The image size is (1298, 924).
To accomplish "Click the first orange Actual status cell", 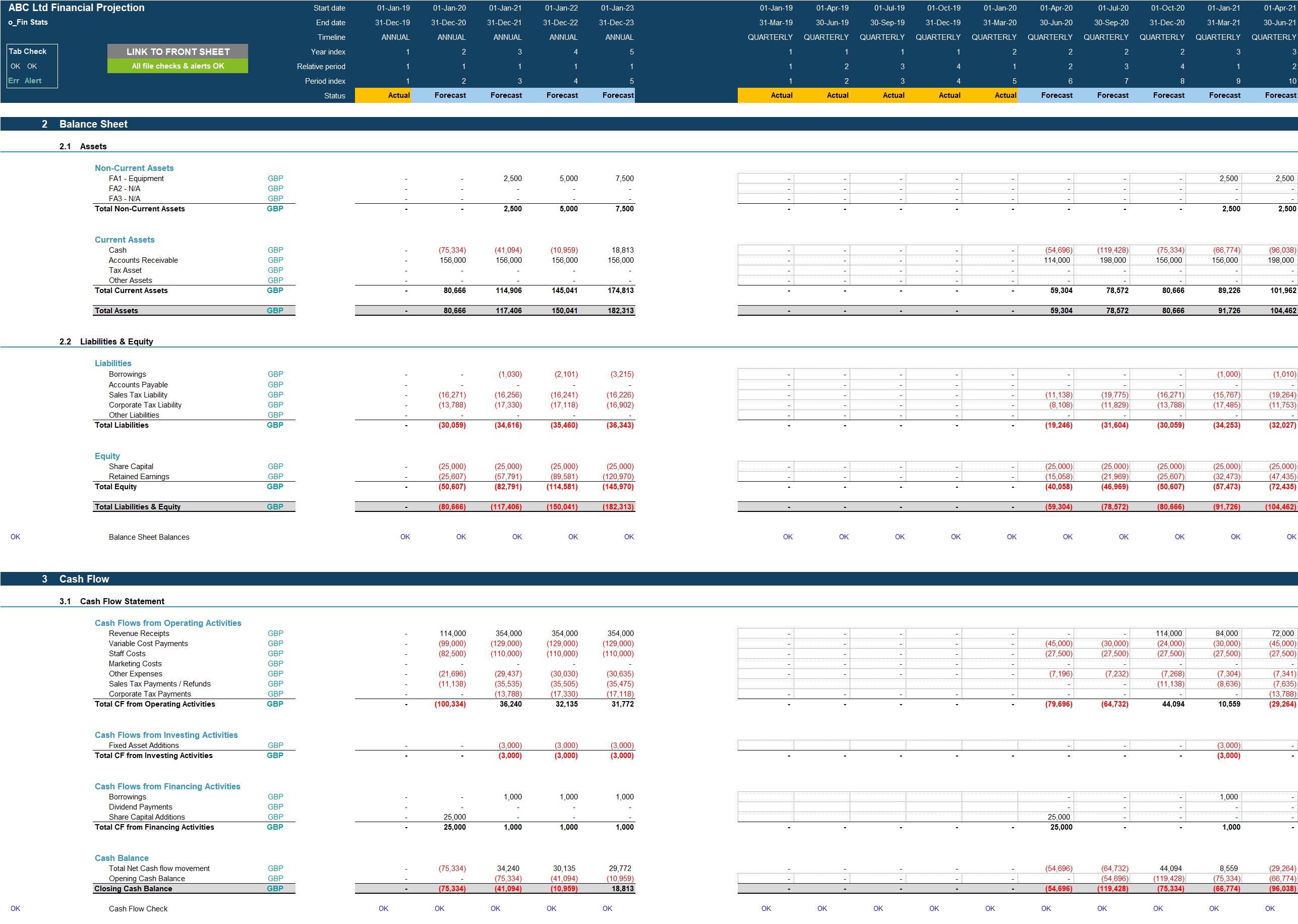I will 383,96.
